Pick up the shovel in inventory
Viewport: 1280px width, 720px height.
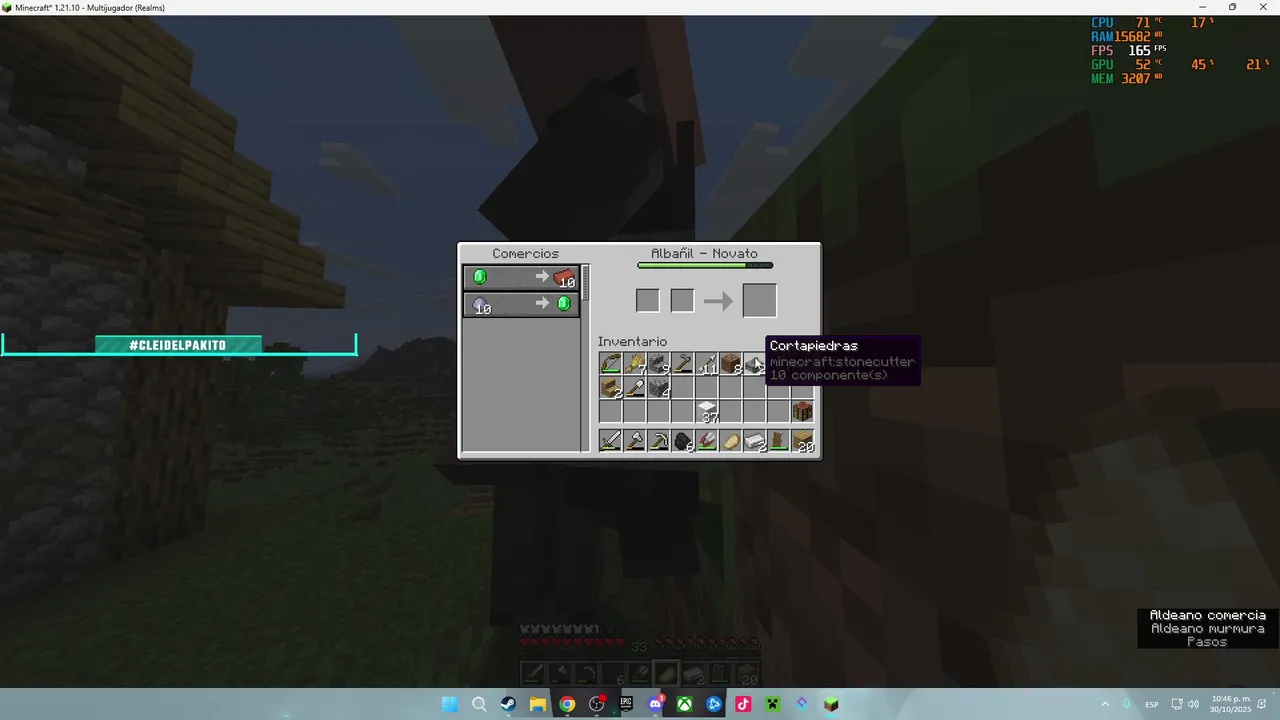634,388
